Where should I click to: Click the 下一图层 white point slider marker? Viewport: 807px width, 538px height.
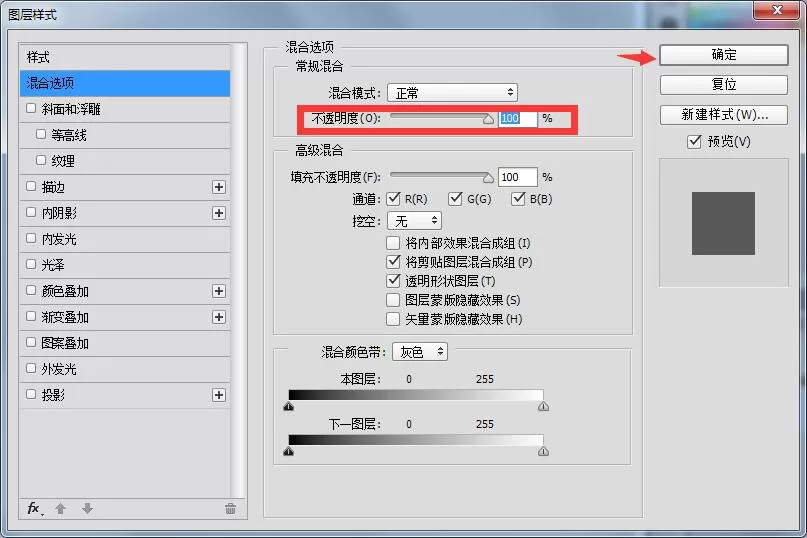(x=543, y=452)
